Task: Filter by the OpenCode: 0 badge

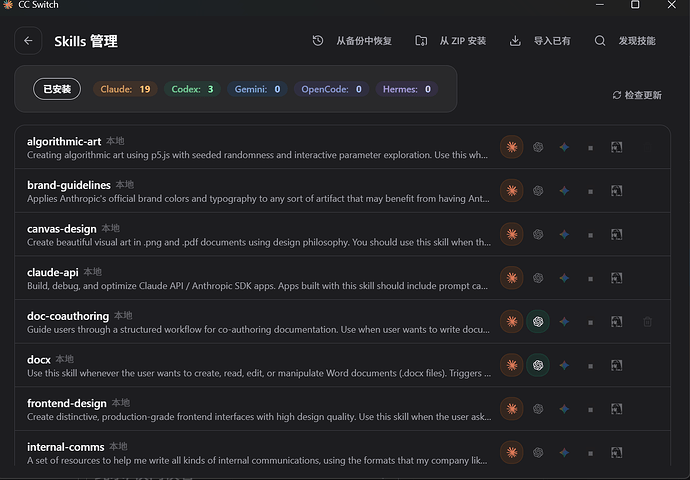Action: (x=331, y=89)
